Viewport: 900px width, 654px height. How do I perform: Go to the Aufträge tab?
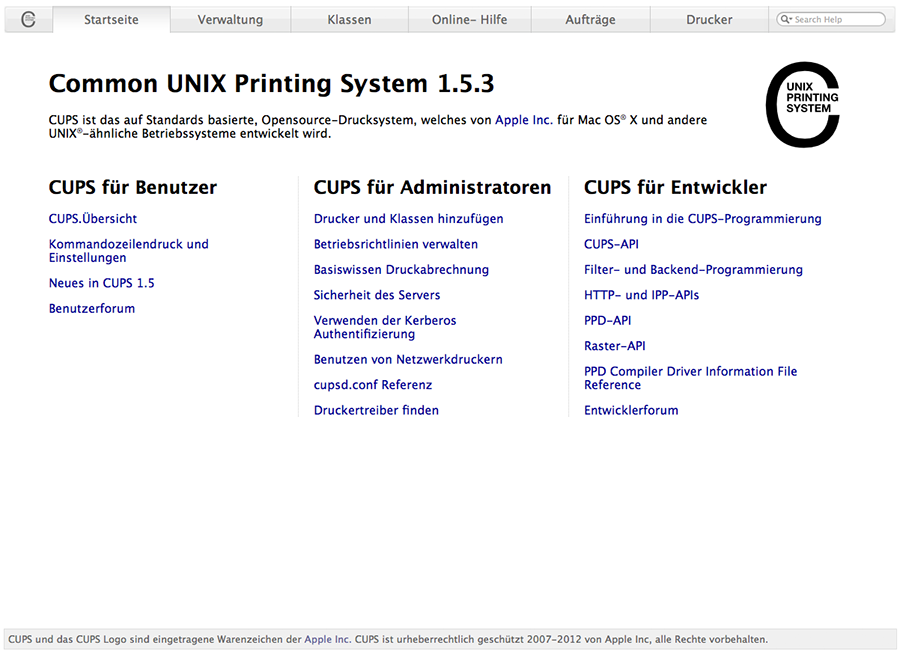[590, 19]
